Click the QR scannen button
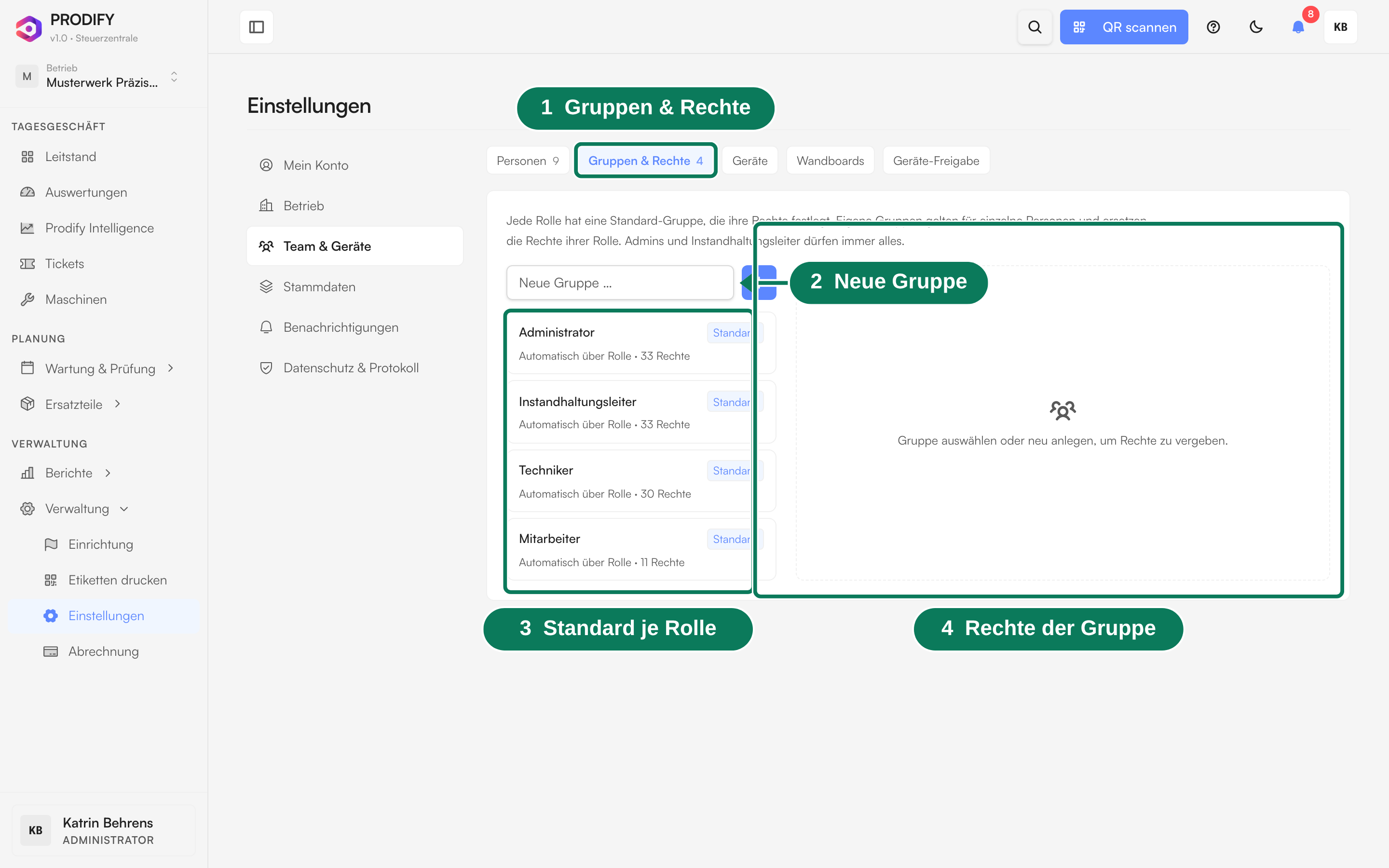This screenshot has height=868, width=1389. [1123, 27]
